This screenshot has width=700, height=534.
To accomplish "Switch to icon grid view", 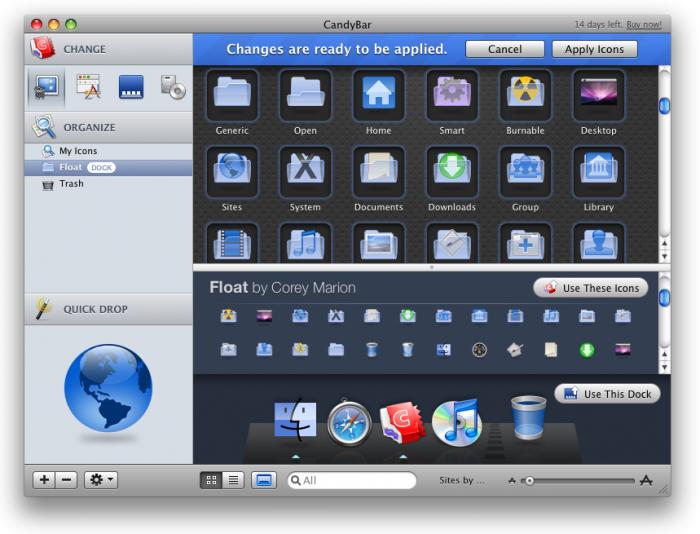I will pyautogui.click(x=211, y=480).
